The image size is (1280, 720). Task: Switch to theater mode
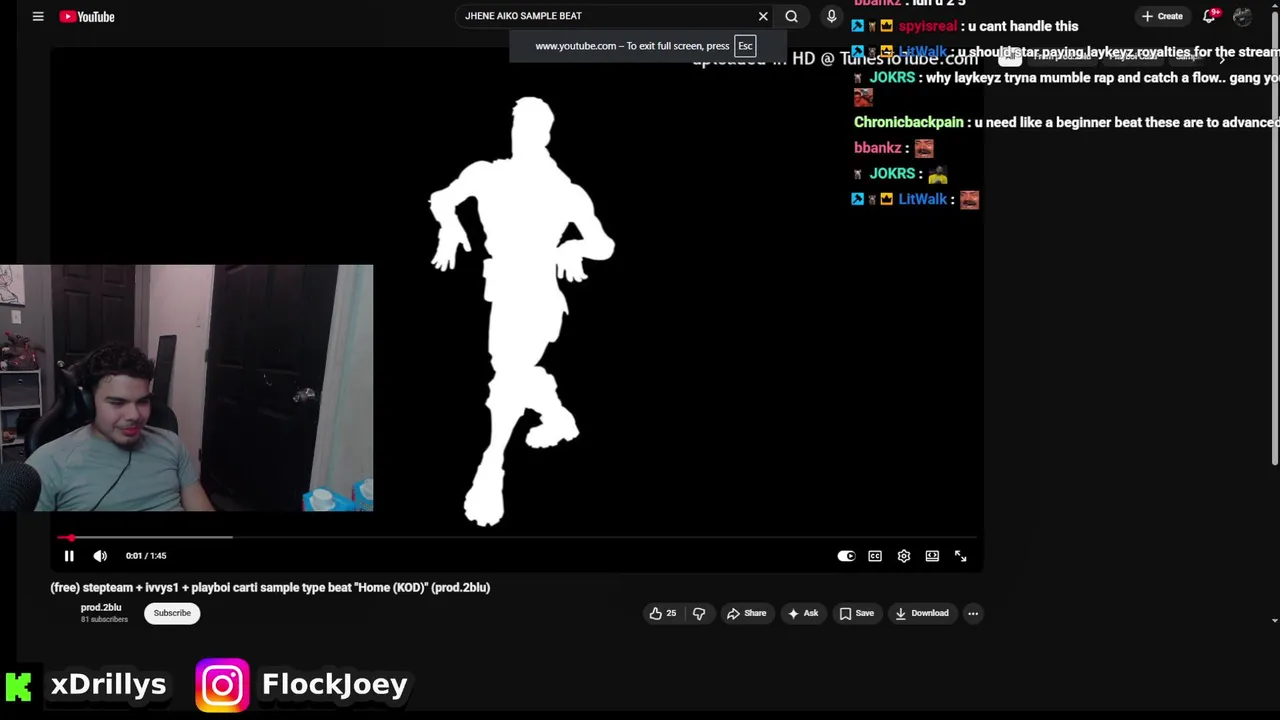[932, 556]
